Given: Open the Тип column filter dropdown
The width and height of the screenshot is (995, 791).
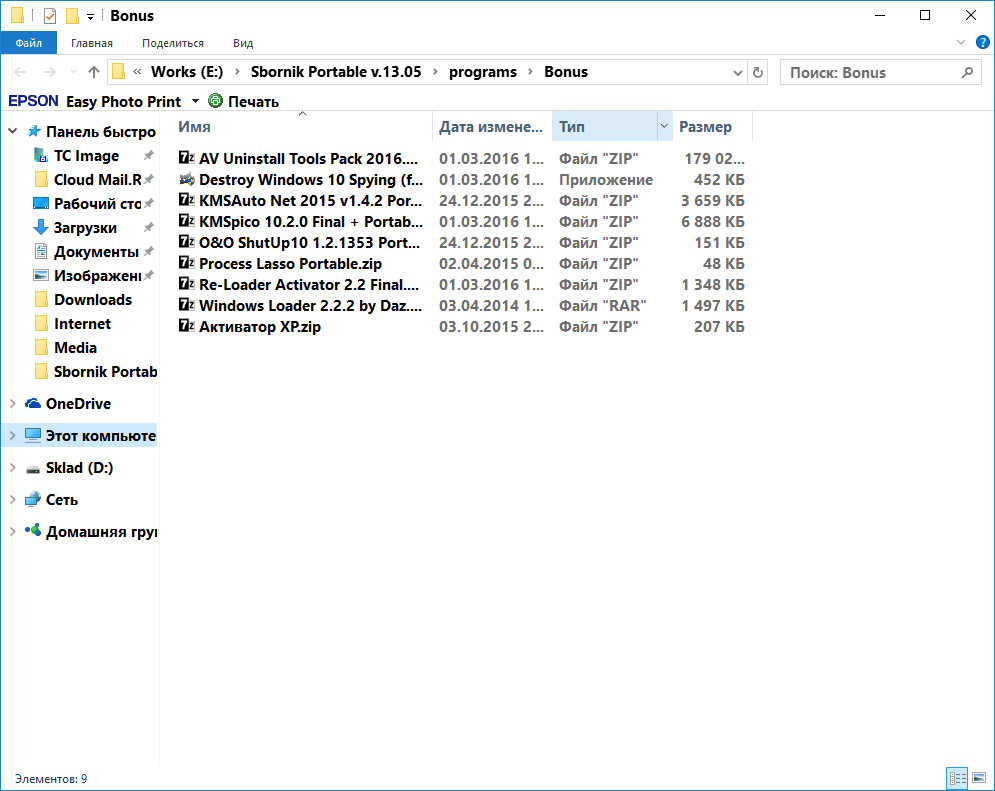Looking at the screenshot, I should click(x=664, y=127).
